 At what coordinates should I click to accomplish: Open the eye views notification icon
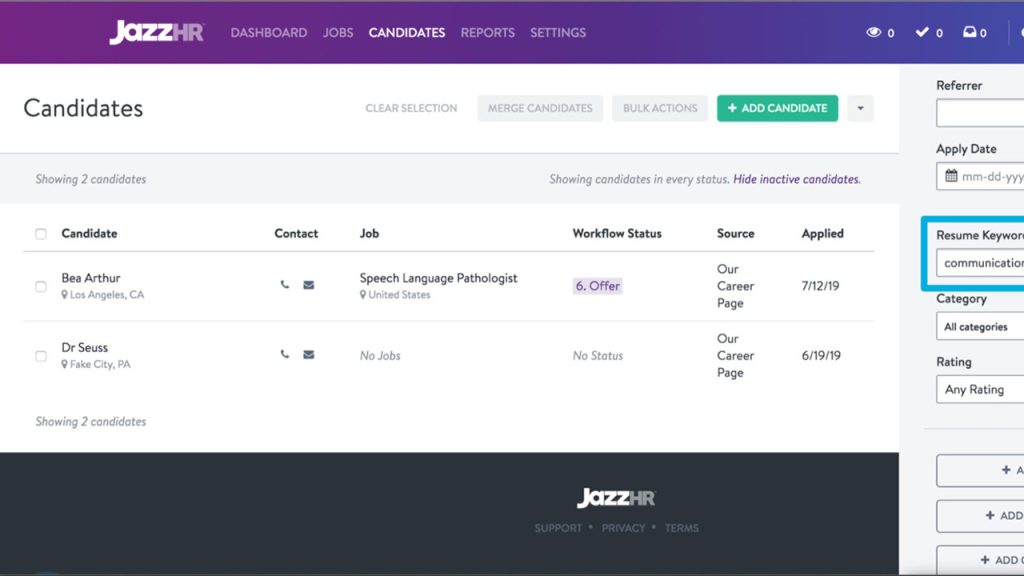(x=873, y=33)
